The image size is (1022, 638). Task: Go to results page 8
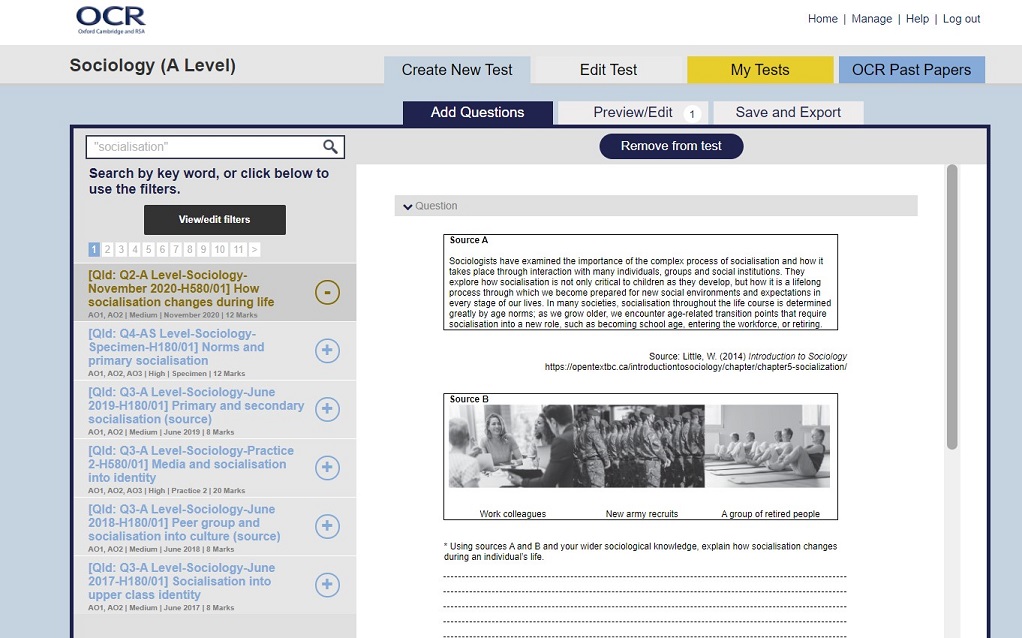coord(190,249)
